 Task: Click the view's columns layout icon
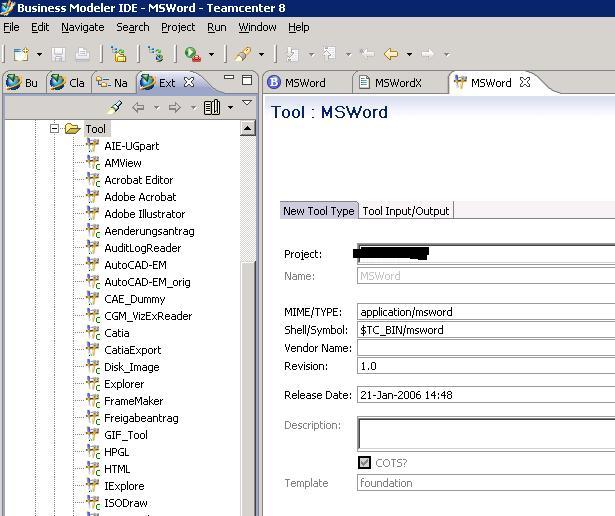coord(212,107)
